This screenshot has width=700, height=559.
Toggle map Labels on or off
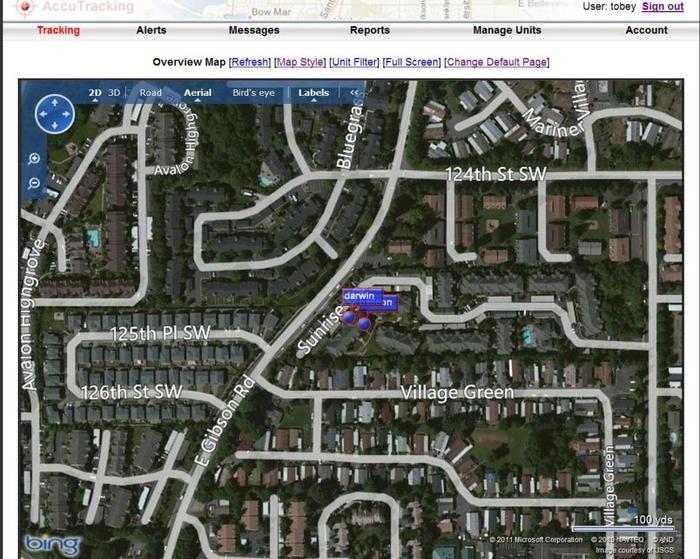[x=313, y=93]
